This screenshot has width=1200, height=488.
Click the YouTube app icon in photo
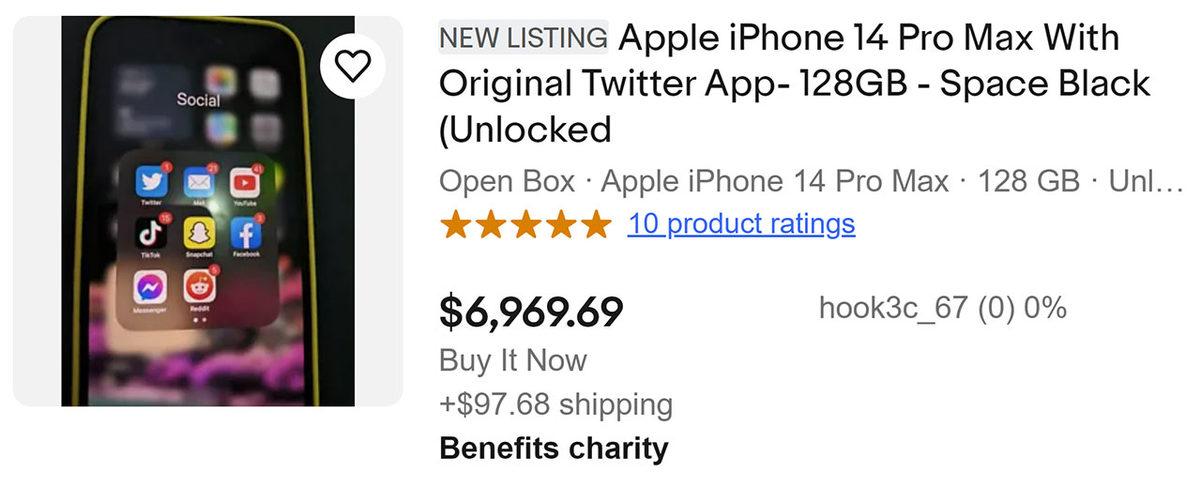[244, 183]
